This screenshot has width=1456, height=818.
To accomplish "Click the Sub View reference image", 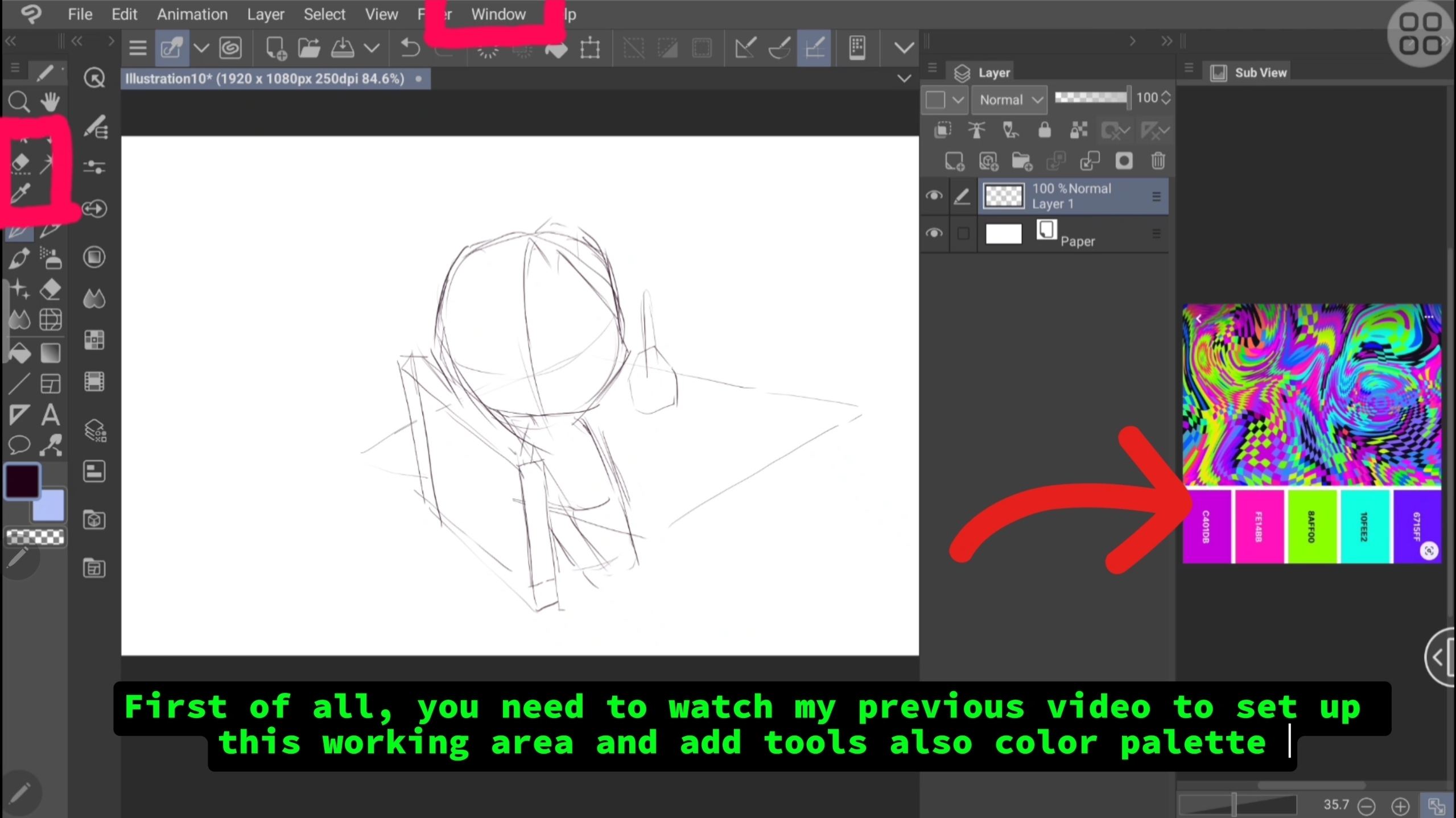I will click(x=1311, y=434).
